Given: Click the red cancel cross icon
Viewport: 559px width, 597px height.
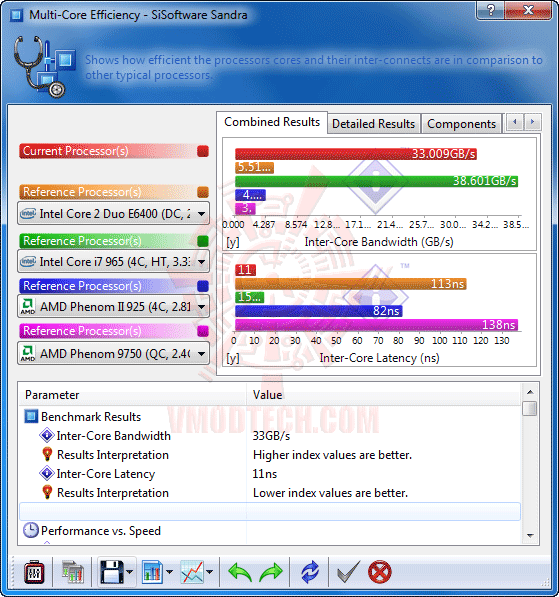Looking at the screenshot, I should tap(379, 572).
